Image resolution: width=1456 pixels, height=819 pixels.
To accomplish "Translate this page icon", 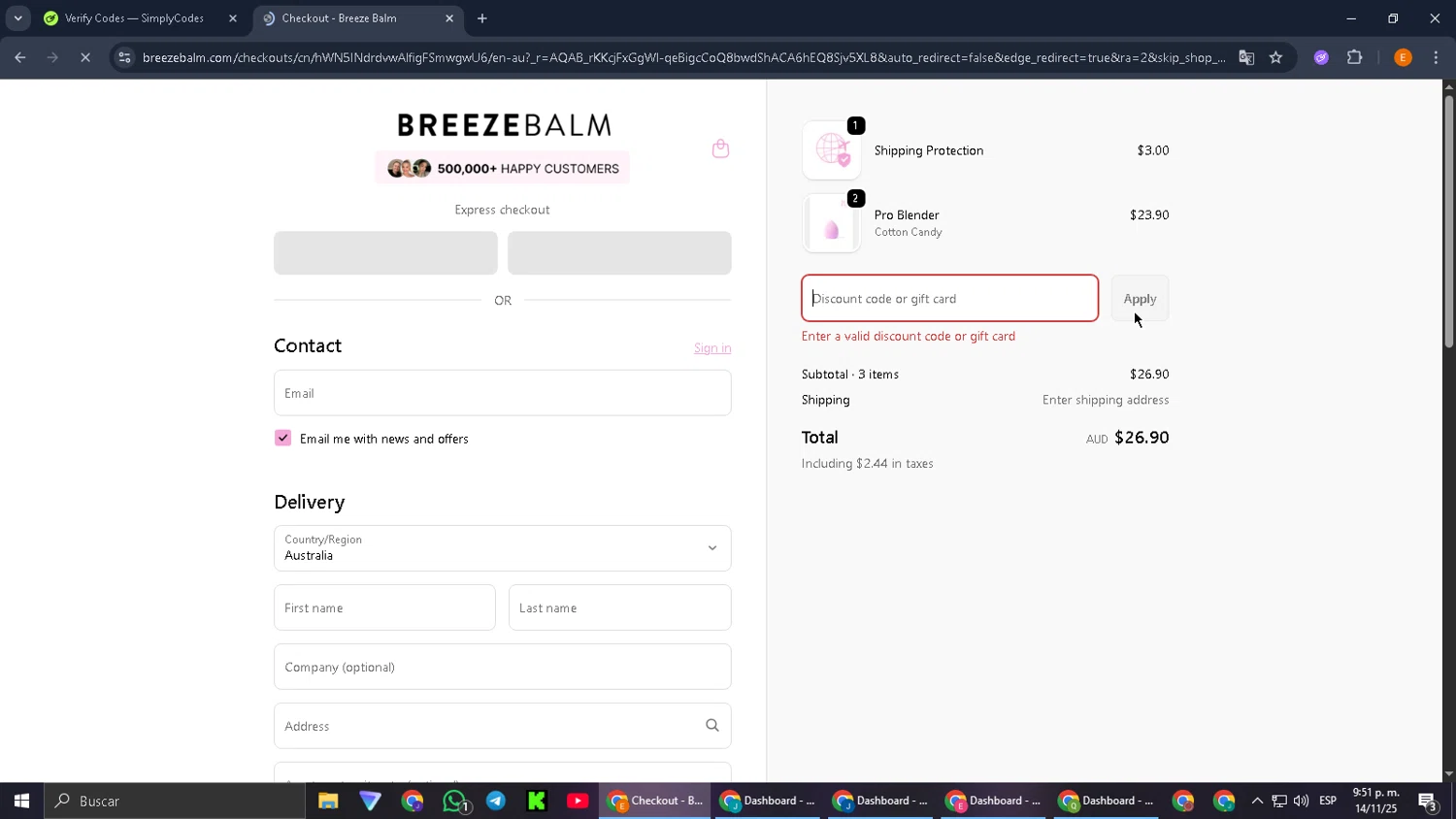I will (x=1246, y=57).
